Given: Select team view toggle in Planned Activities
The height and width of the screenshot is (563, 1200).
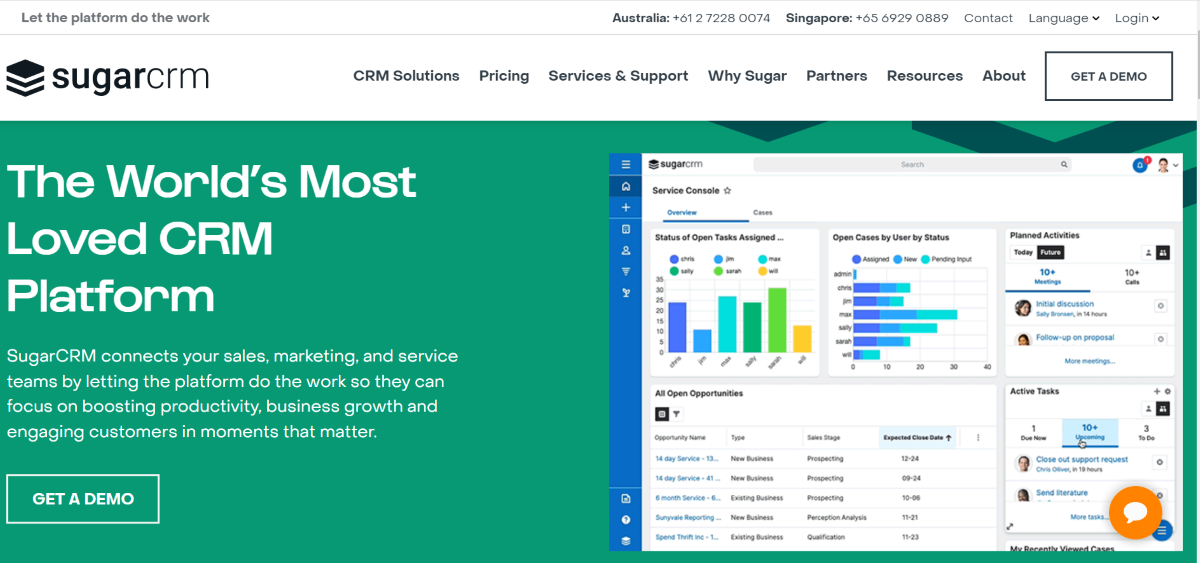Looking at the screenshot, I should coord(1163,253).
